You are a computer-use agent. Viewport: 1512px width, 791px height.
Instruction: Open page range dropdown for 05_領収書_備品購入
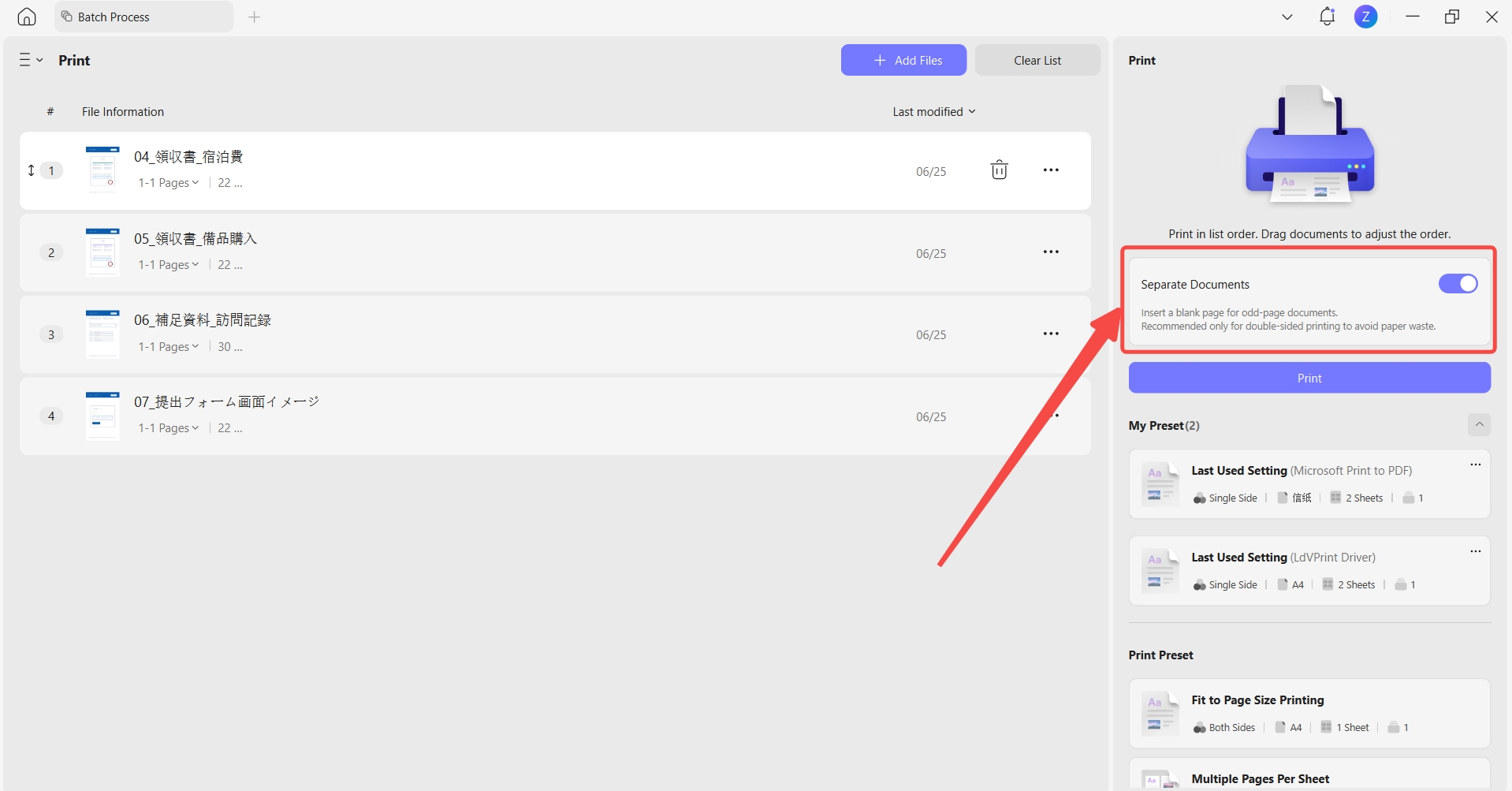(169, 265)
